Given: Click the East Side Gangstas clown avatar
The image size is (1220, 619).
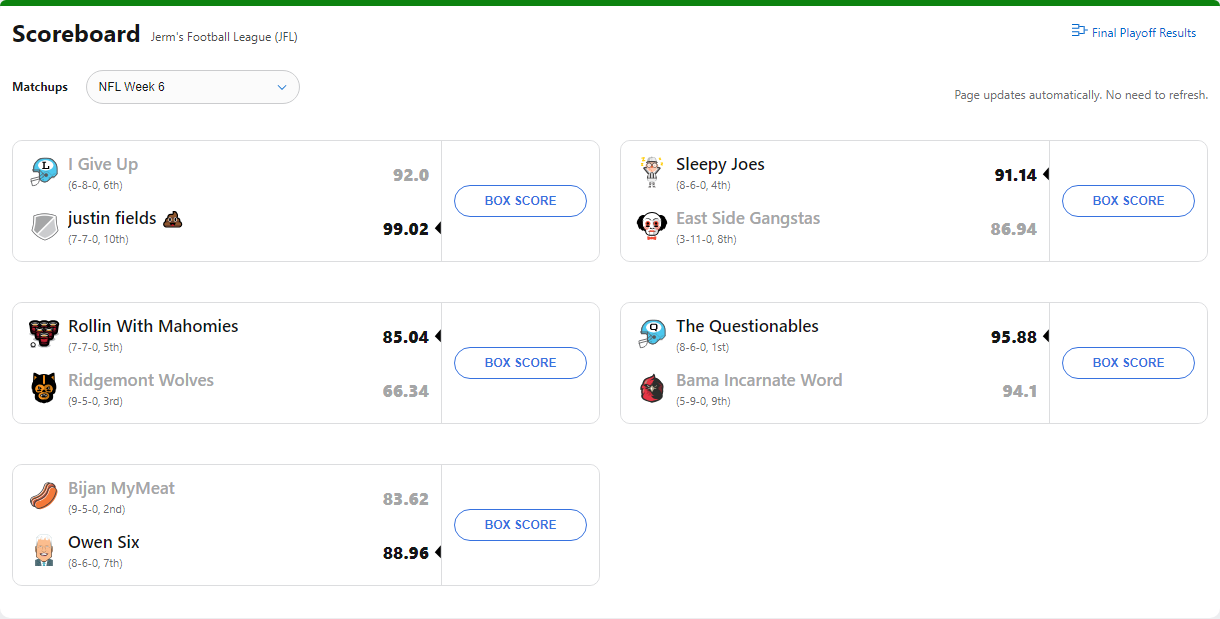Looking at the screenshot, I should coord(652,226).
